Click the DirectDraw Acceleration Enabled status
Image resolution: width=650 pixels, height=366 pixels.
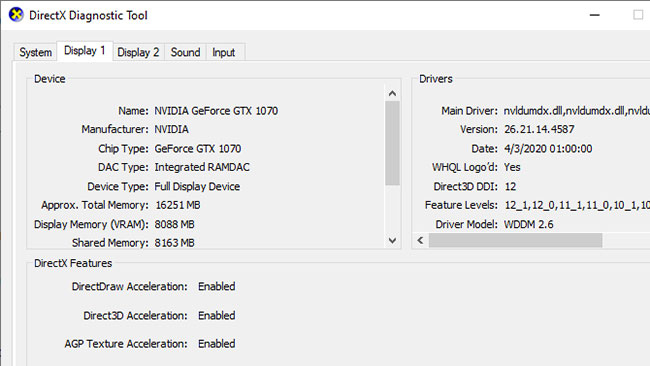pyautogui.click(x=216, y=286)
